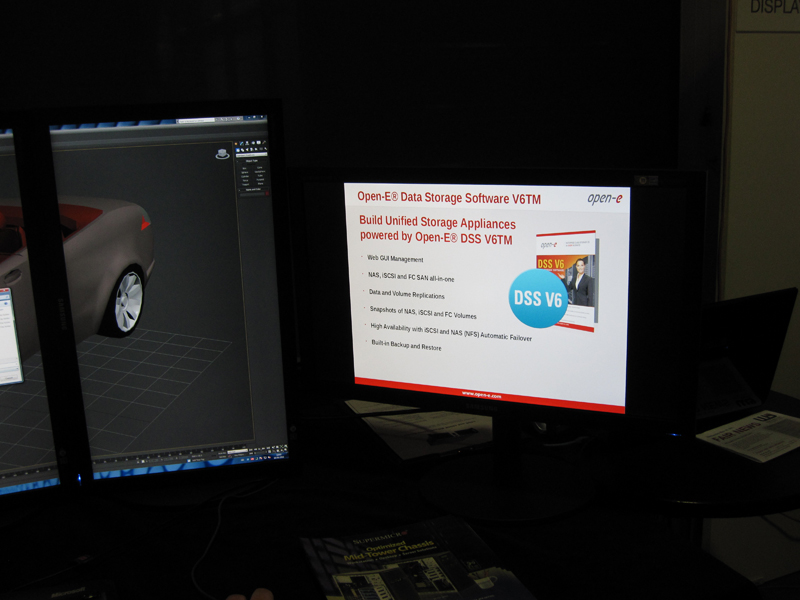Click the 'NAS, iSCSI and FC SAN all-in-one' bullet
Image resolution: width=800 pixels, height=600 pixels.
pyautogui.click(x=411, y=277)
